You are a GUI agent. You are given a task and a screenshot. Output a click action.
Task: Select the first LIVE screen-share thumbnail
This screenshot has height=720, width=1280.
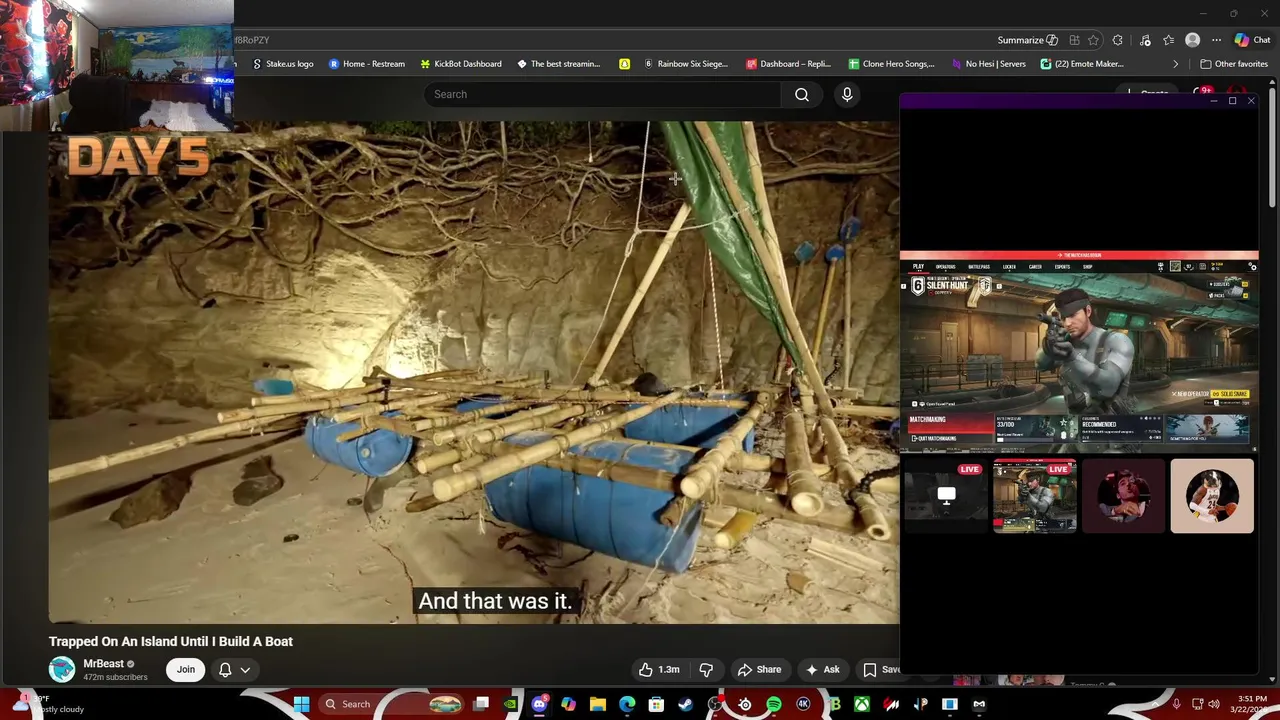(946, 496)
